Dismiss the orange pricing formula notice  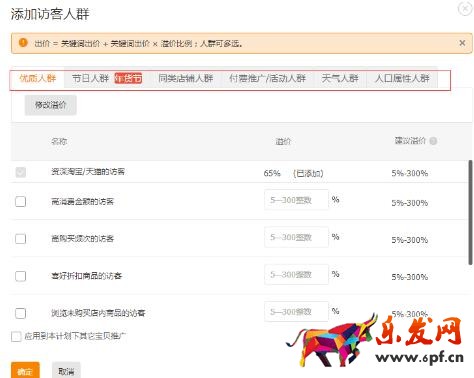tap(462, 43)
